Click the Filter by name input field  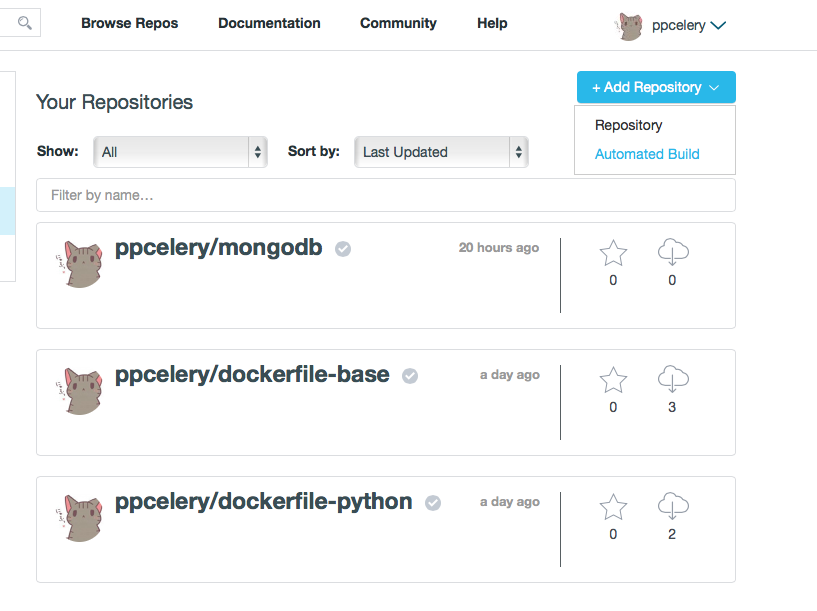point(385,195)
